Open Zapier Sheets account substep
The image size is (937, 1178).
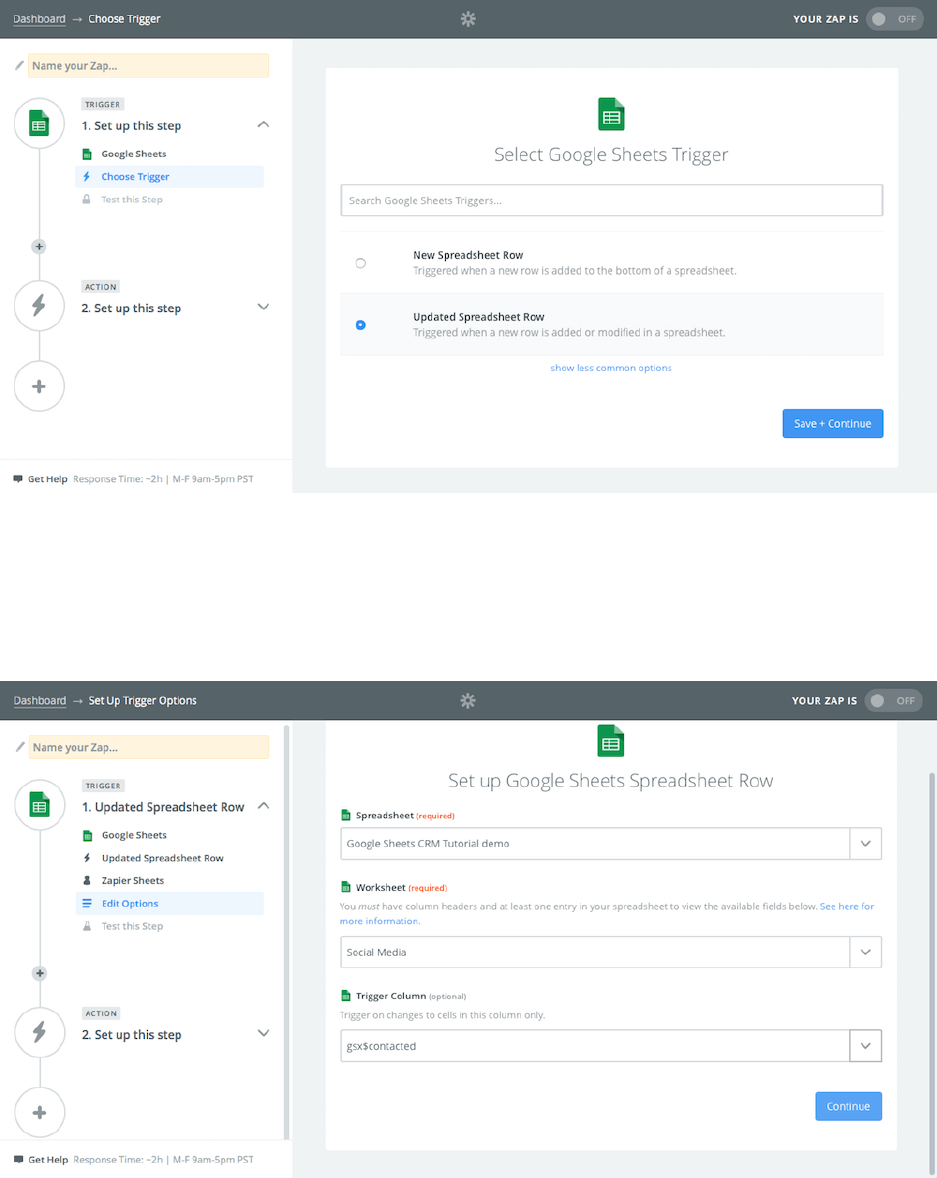[x=133, y=880]
